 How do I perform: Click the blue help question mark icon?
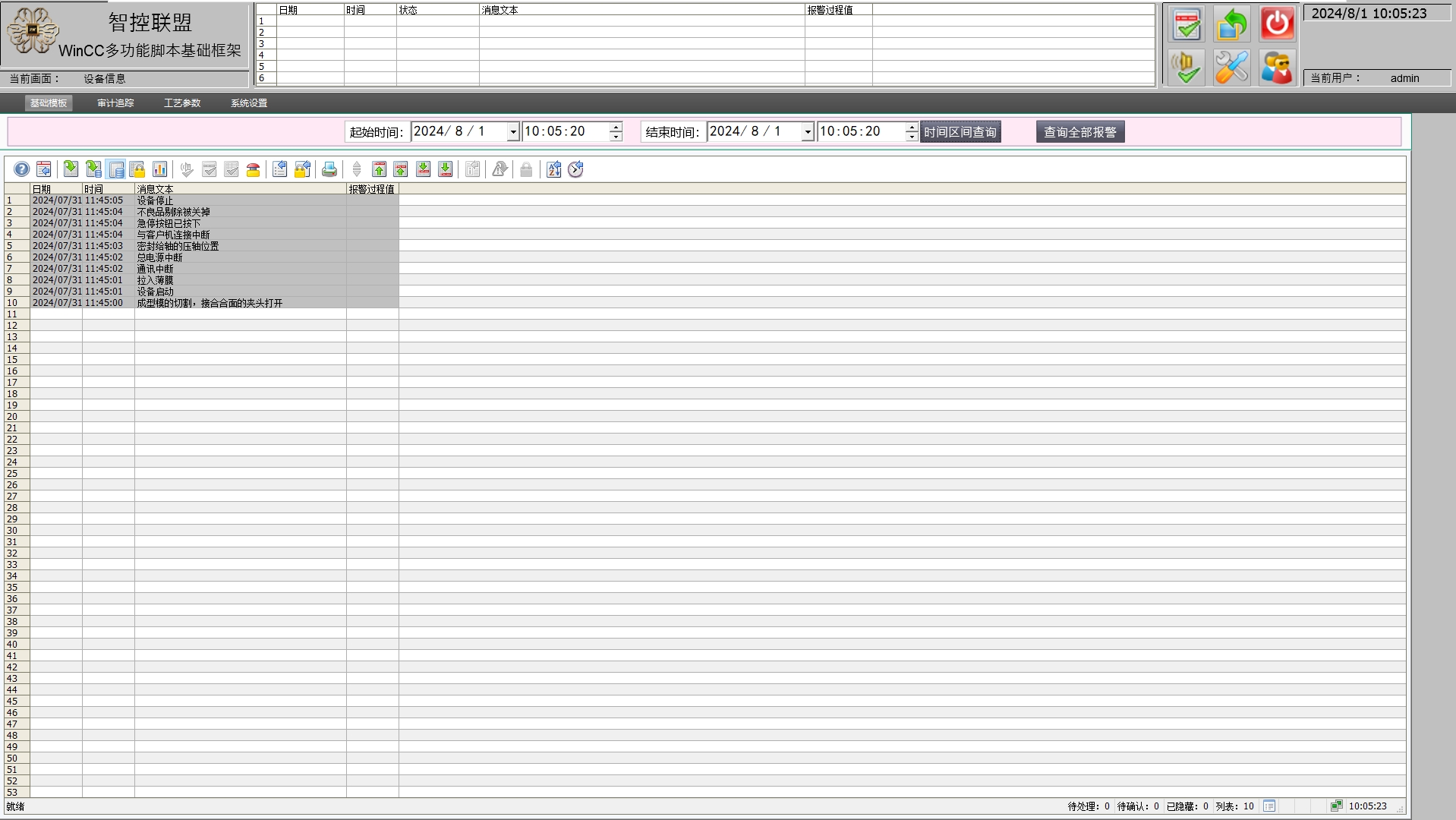pyautogui.click(x=22, y=169)
